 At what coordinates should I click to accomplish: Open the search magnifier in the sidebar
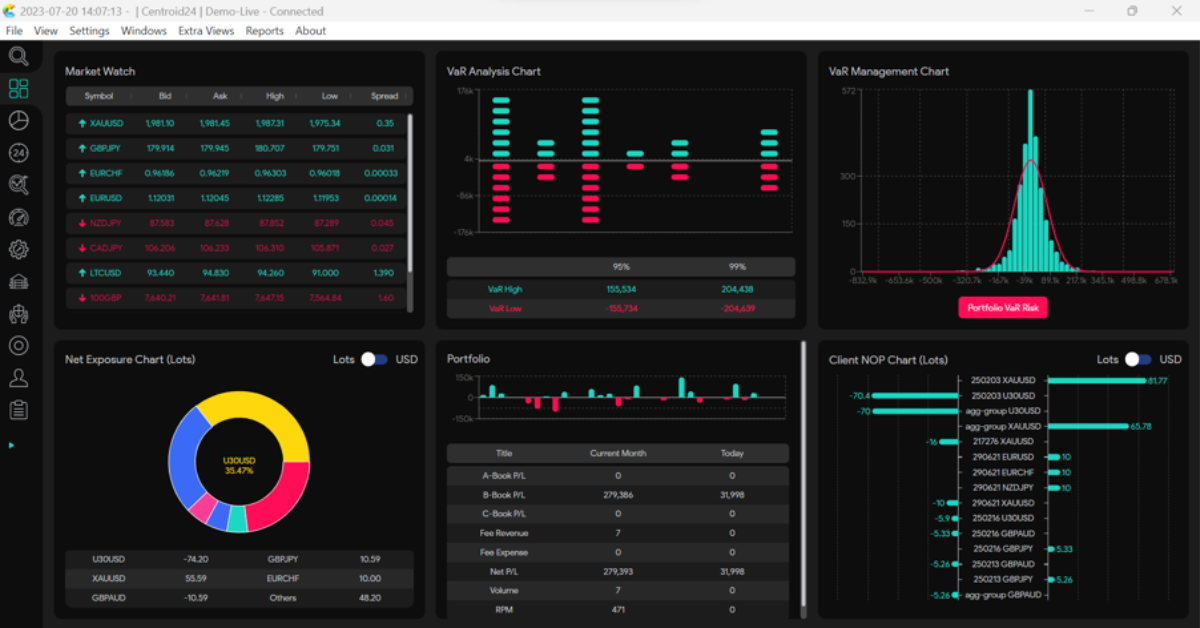pos(18,56)
